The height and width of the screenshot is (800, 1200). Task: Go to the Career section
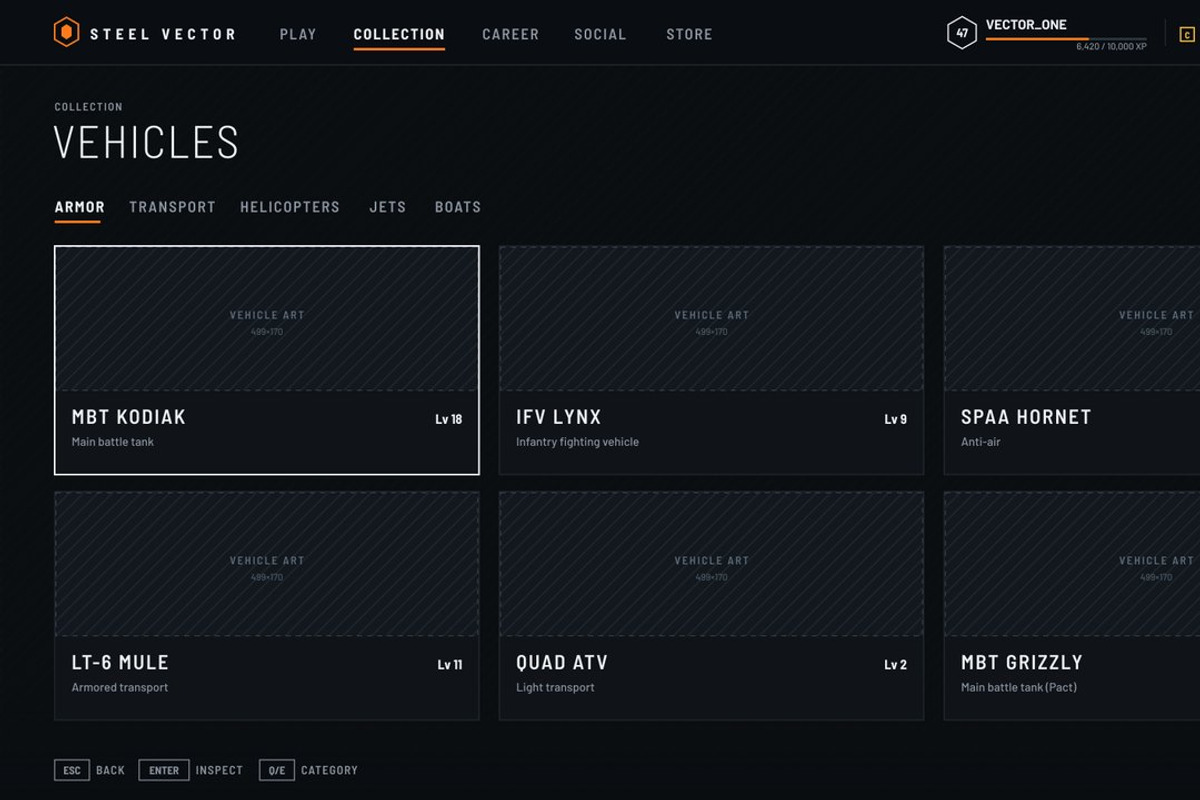(510, 34)
